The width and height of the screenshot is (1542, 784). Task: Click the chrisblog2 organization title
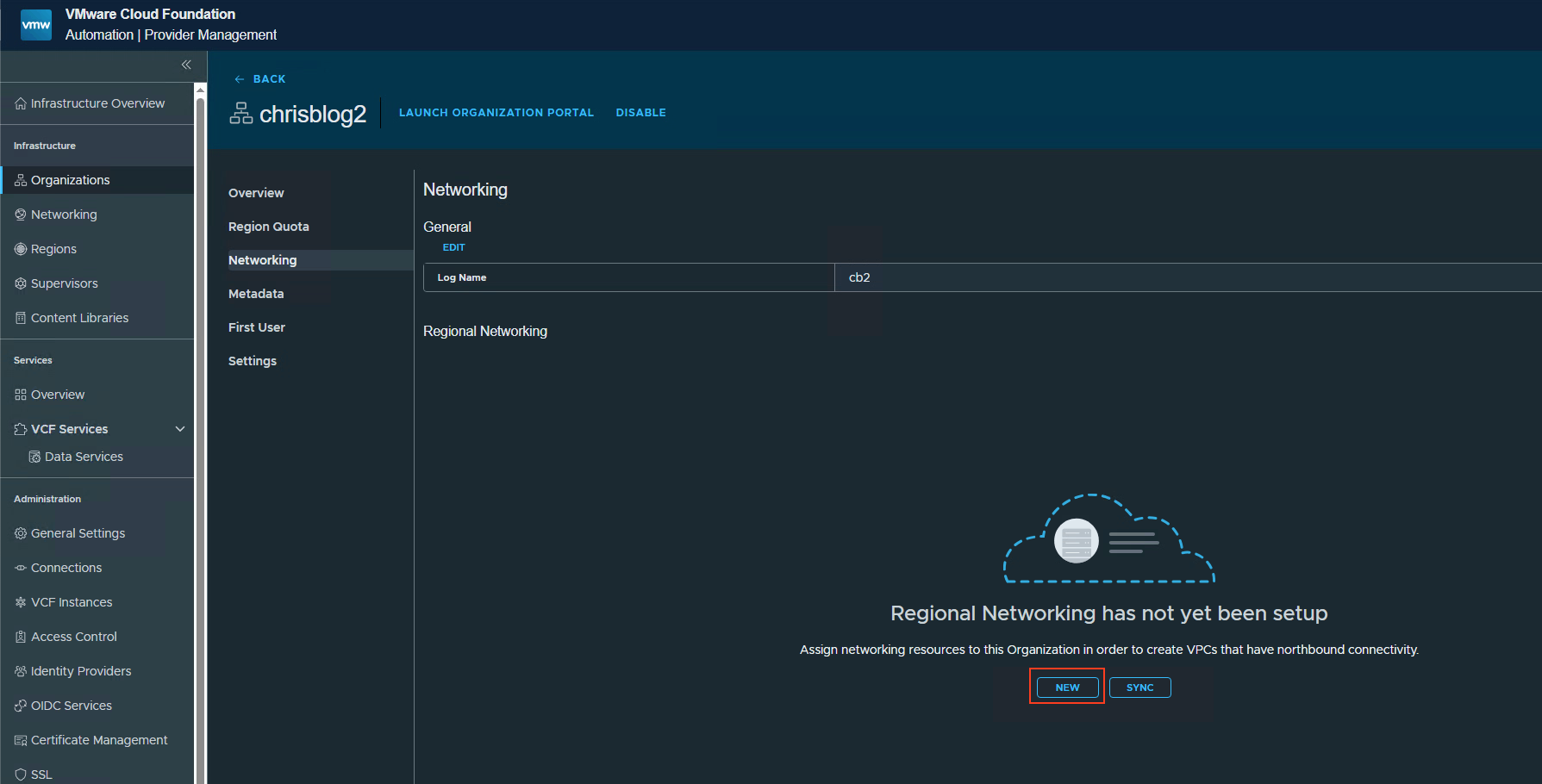pyautogui.click(x=313, y=114)
